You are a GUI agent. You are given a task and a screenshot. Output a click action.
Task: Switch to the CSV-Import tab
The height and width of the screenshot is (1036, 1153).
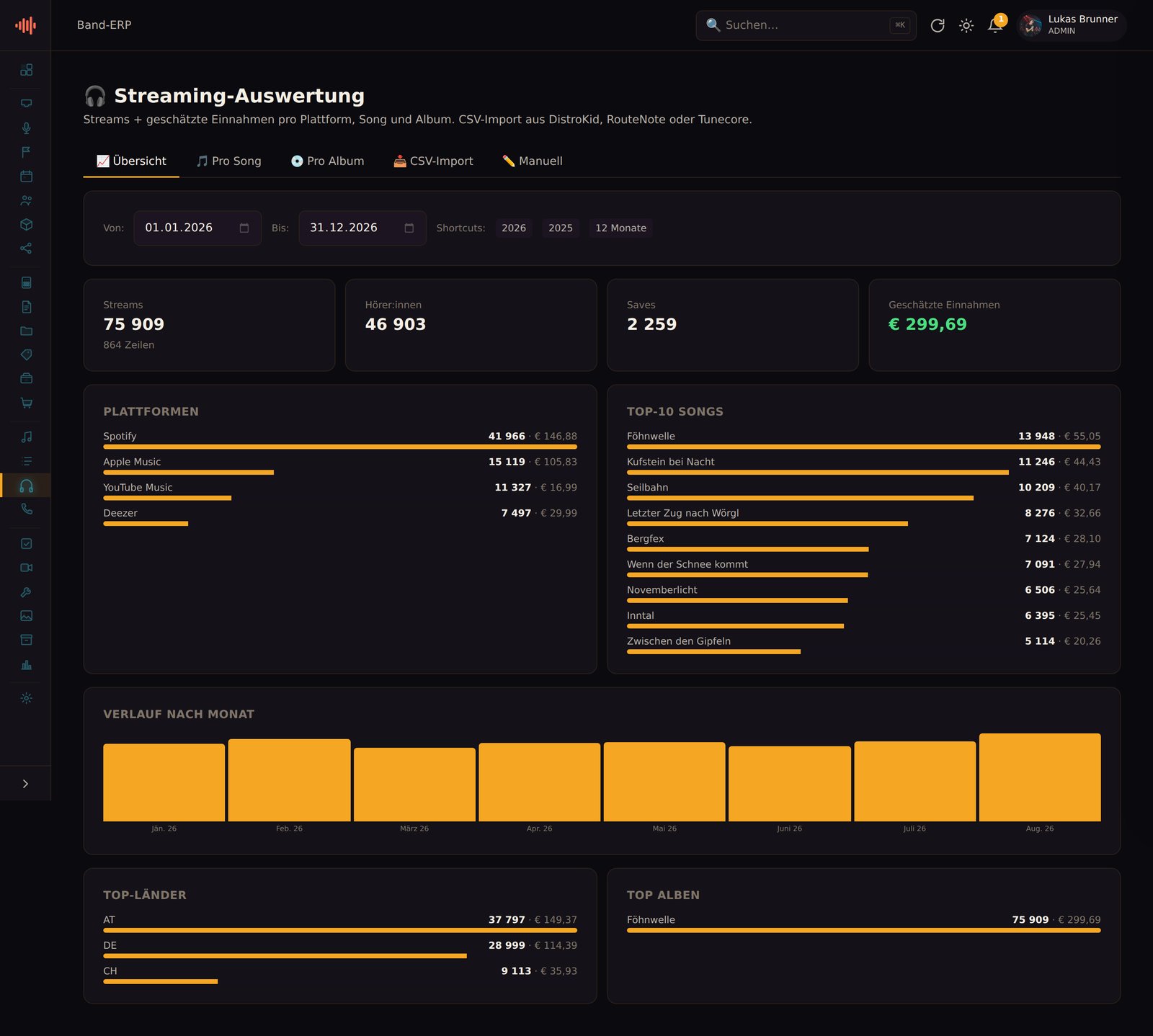point(433,161)
